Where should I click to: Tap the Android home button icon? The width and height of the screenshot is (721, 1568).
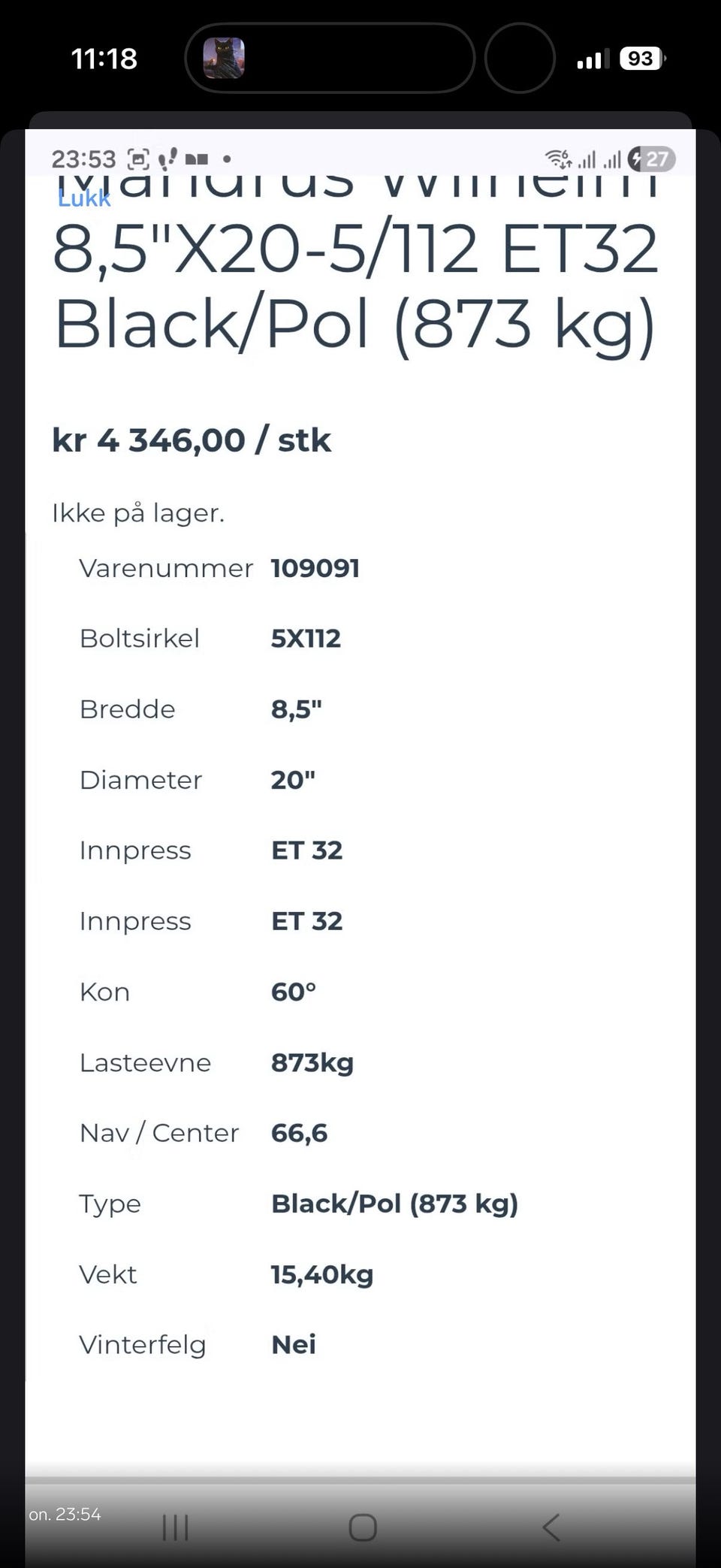pos(363,1527)
